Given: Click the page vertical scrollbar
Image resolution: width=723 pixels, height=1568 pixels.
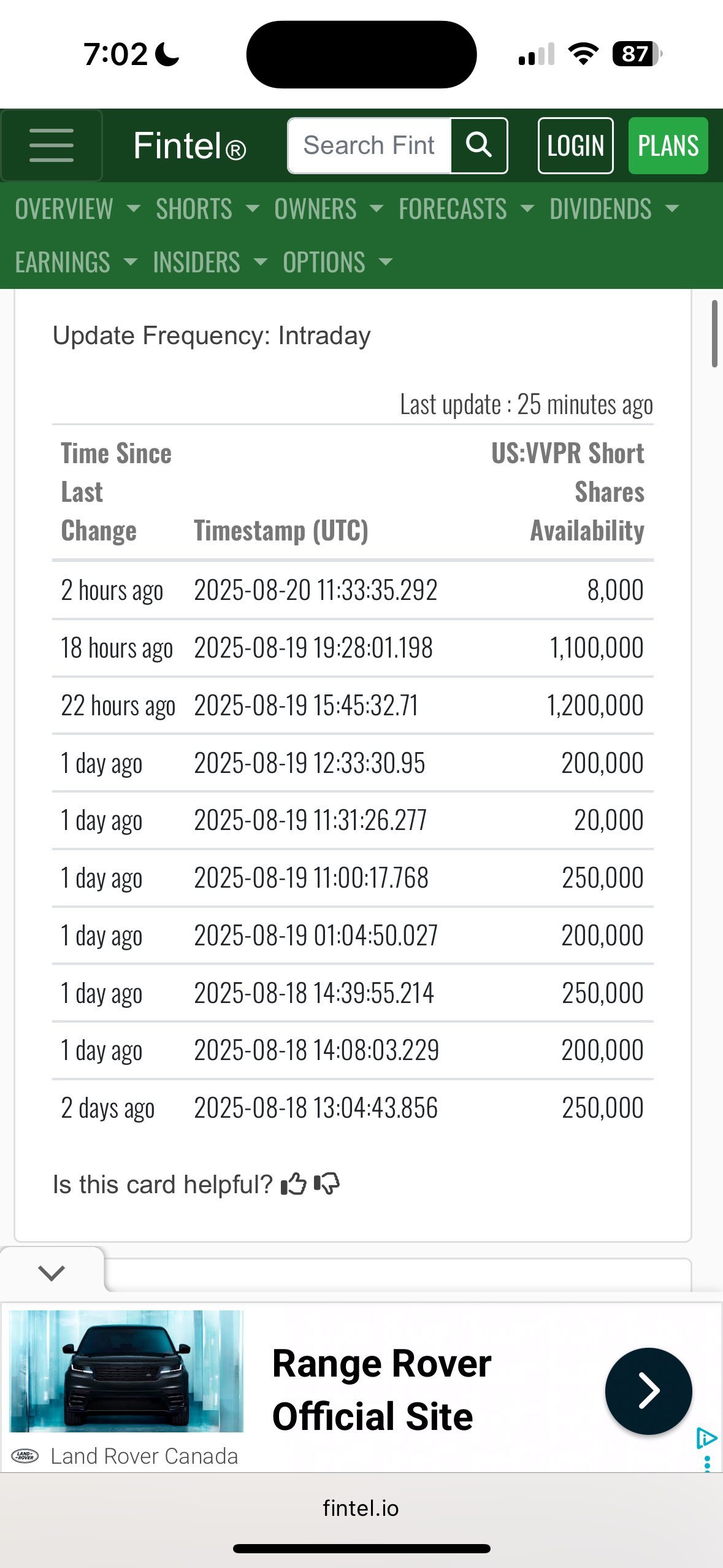Looking at the screenshot, I should click(714, 333).
